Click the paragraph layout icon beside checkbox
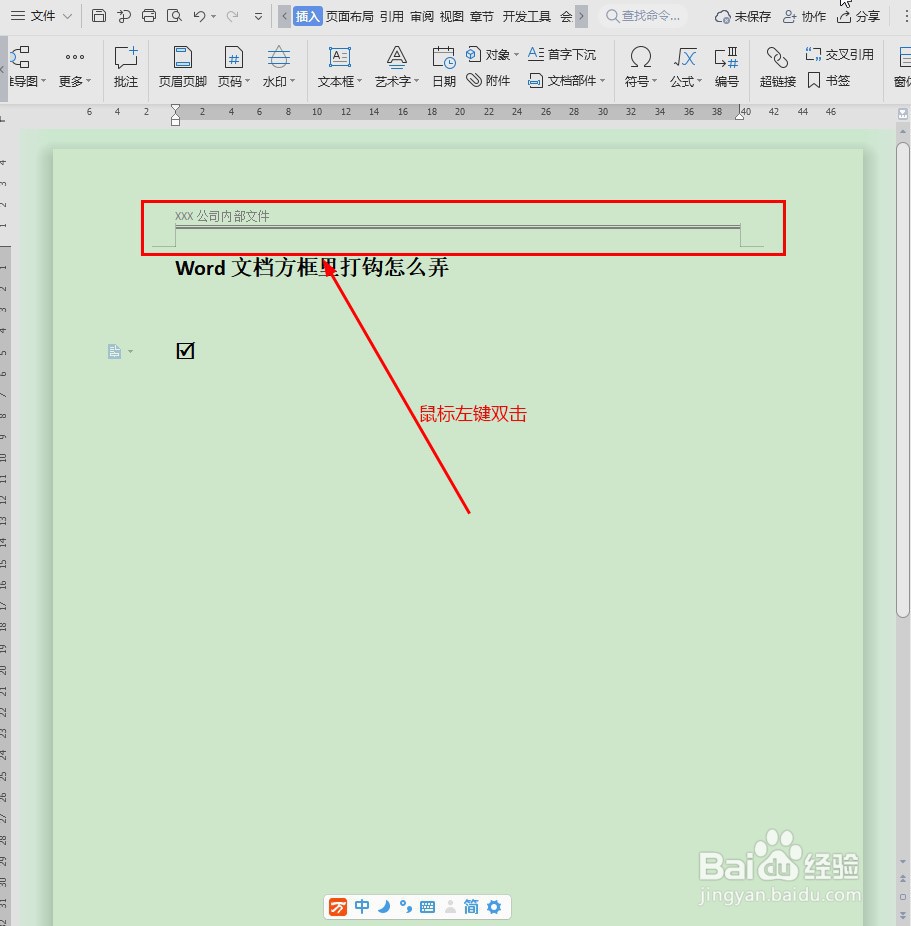This screenshot has width=911, height=926. click(115, 352)
